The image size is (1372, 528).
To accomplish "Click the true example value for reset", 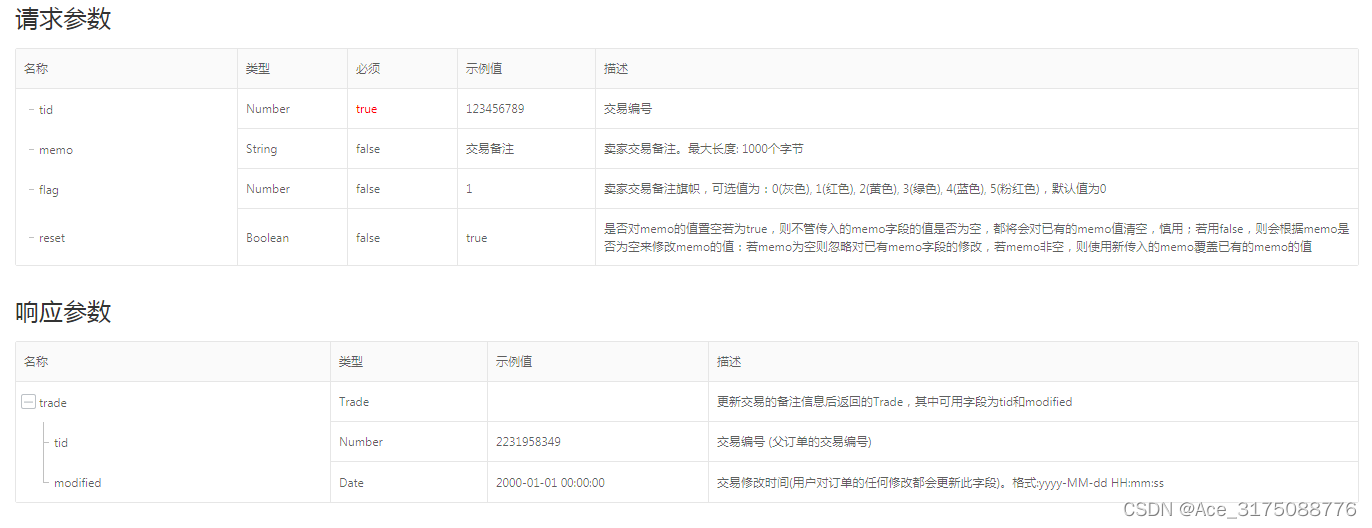I will [477, 238].
